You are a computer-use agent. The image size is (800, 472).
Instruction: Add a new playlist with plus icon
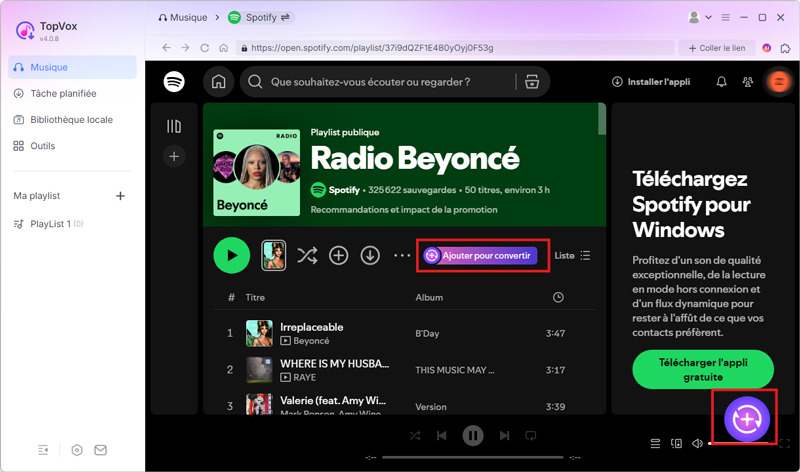pyautogui.click(x=120, y=196)
